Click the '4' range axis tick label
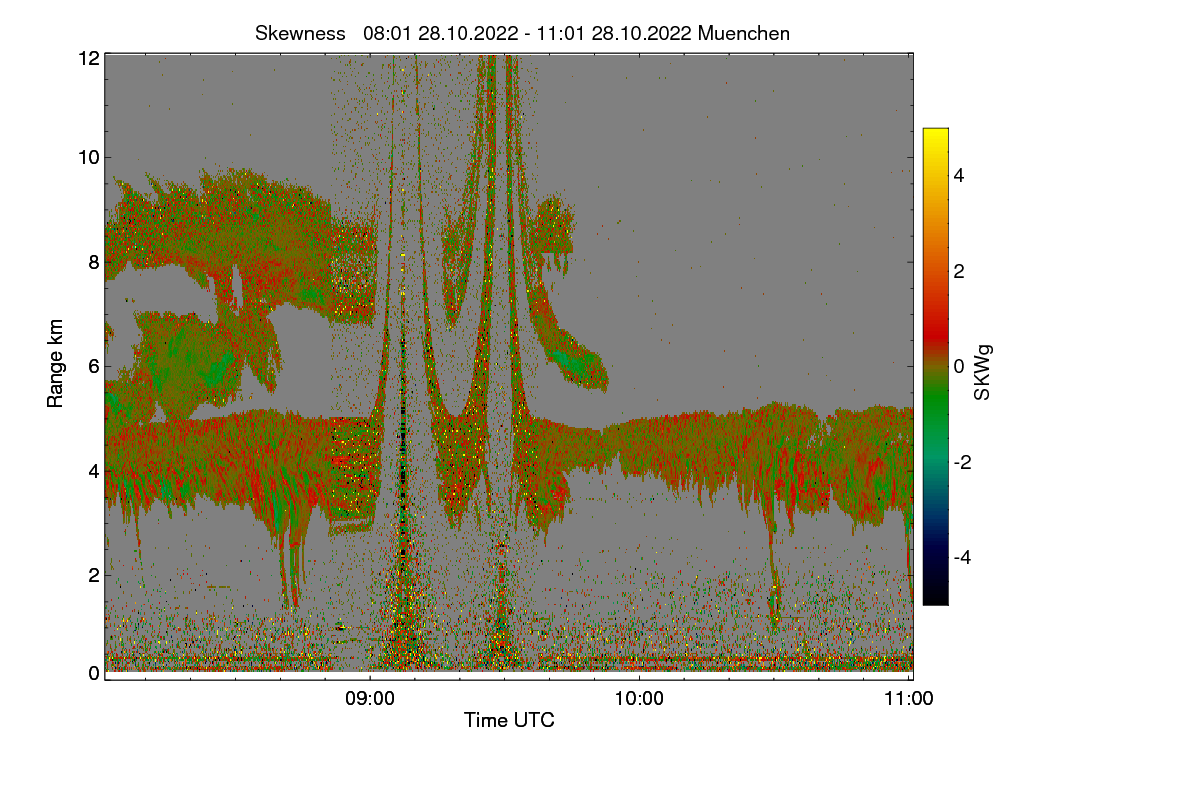The image size is (1200, 800). 94,470
